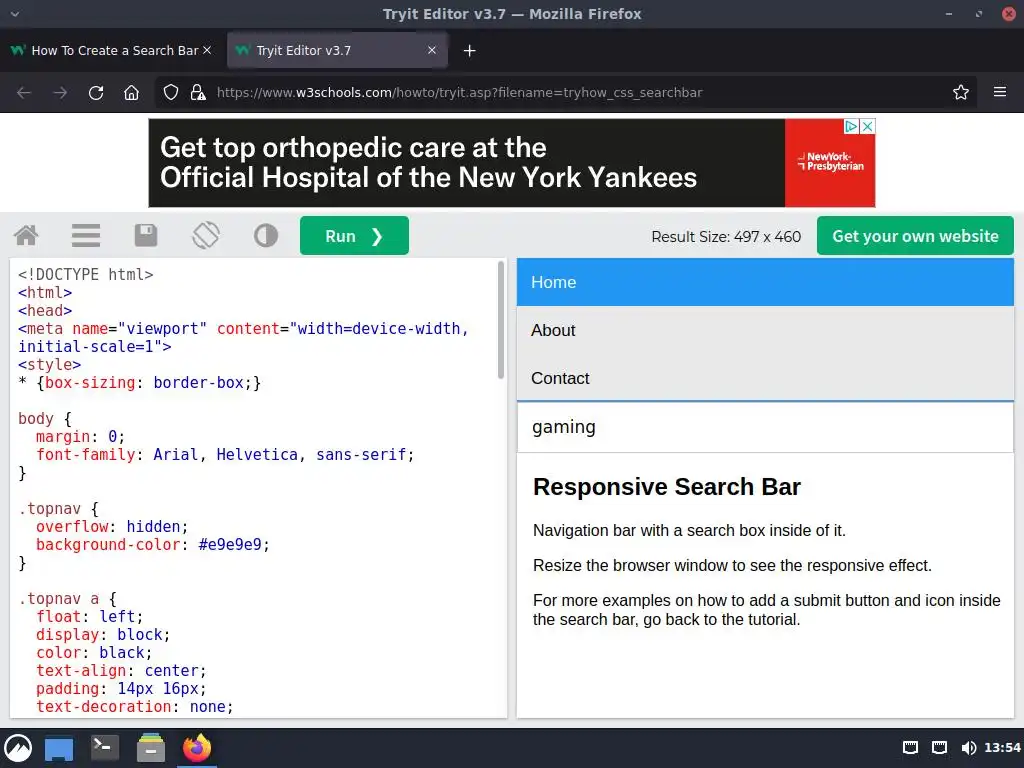Click the About link in result navbar

pyautogui.click(x=765, y=330)
